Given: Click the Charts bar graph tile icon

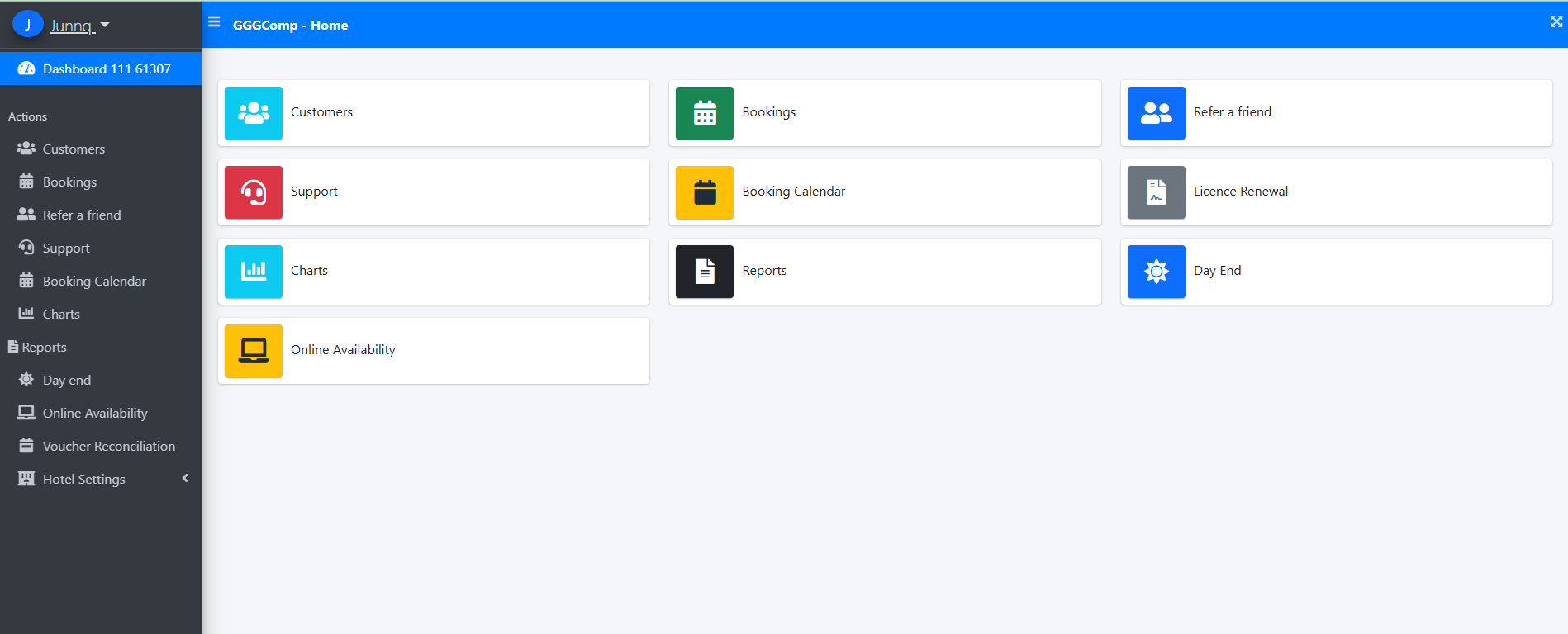Looking at the screenshot, I should [253, 272].
